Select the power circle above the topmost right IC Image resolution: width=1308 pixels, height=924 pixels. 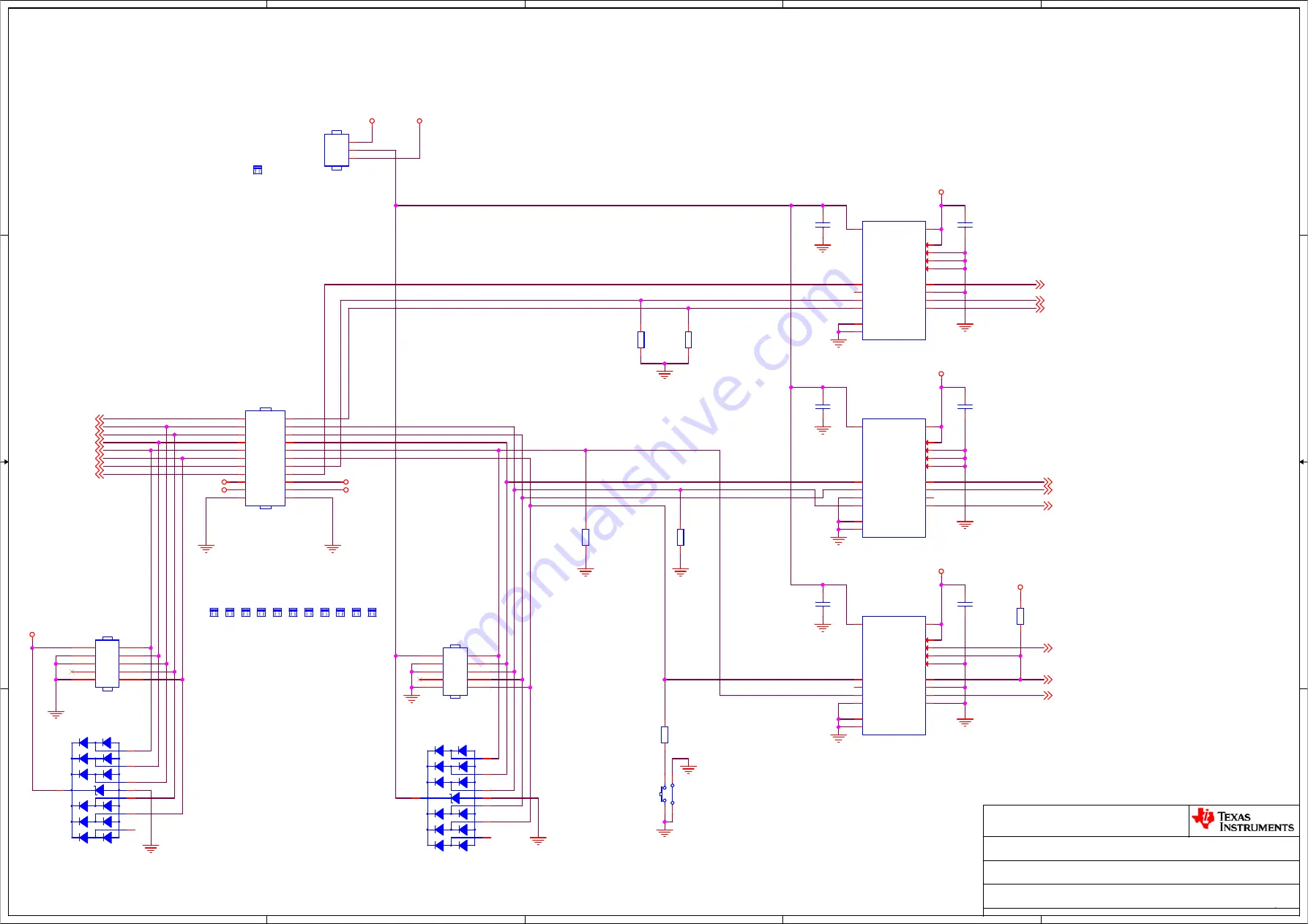941,192
